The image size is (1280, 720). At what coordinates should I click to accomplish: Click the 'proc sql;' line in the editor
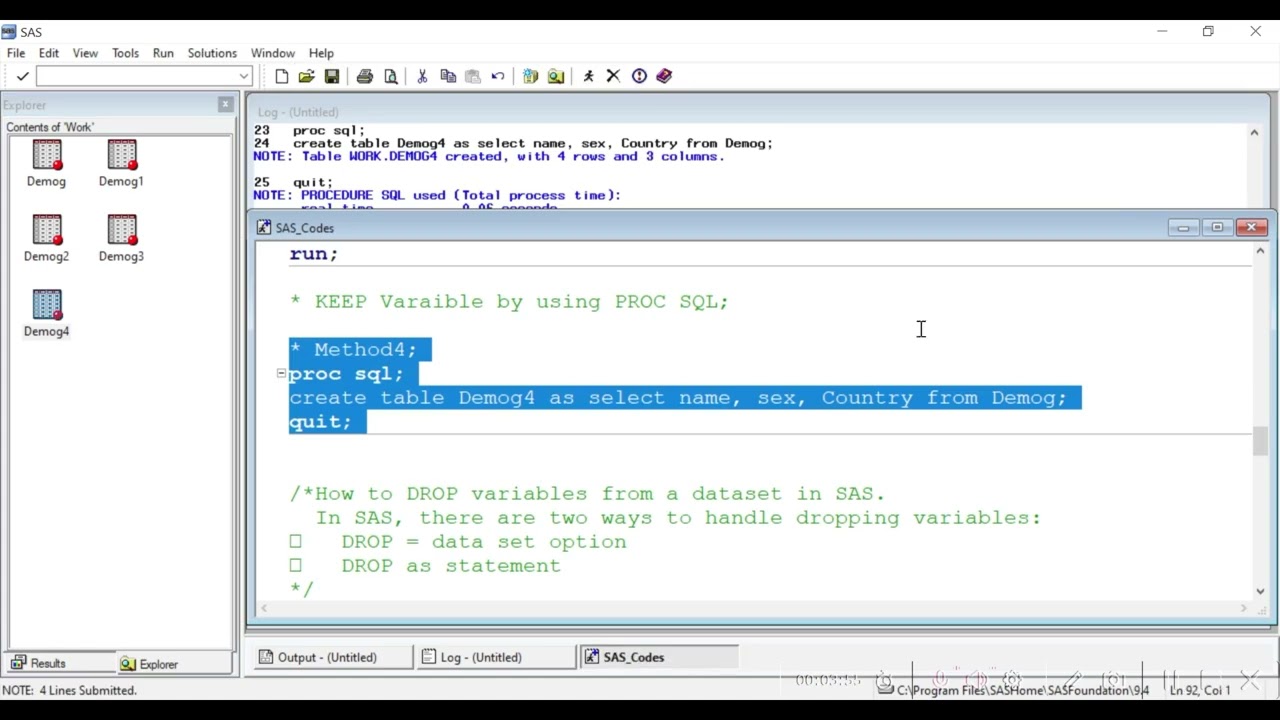click(x=346, y=374)
